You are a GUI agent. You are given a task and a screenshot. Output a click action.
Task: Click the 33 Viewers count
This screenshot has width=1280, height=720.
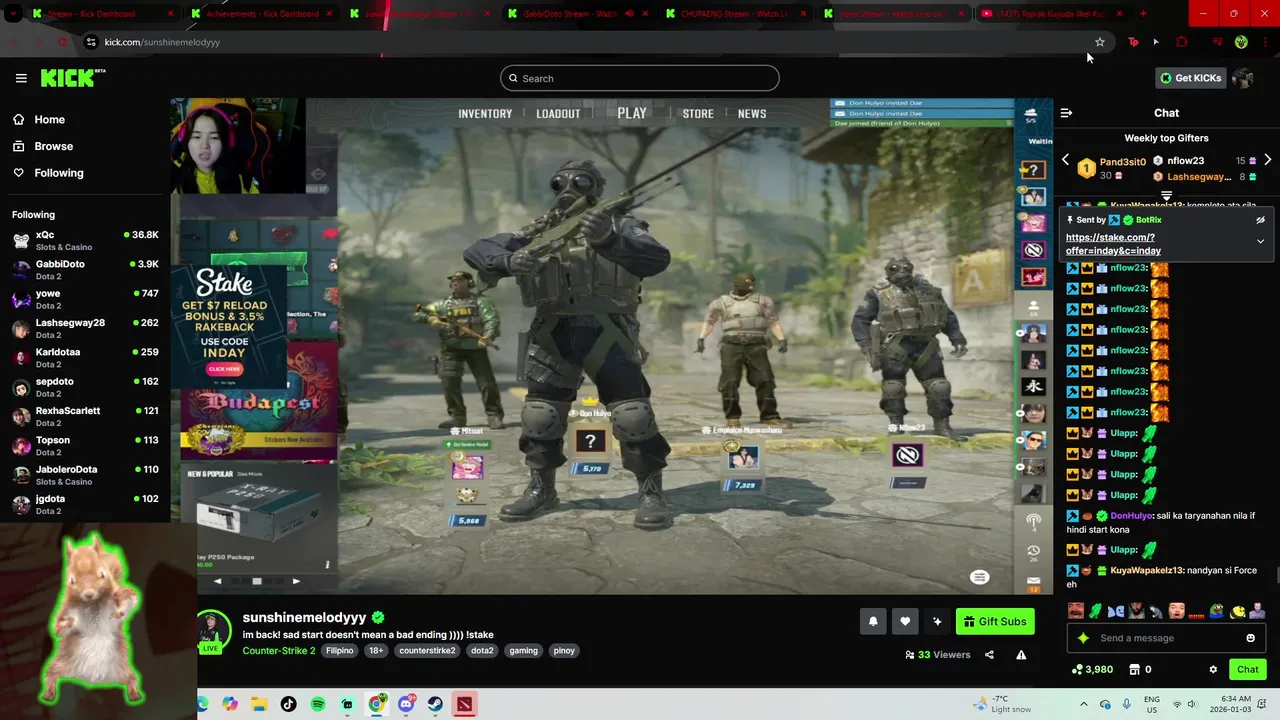point(938,655)
